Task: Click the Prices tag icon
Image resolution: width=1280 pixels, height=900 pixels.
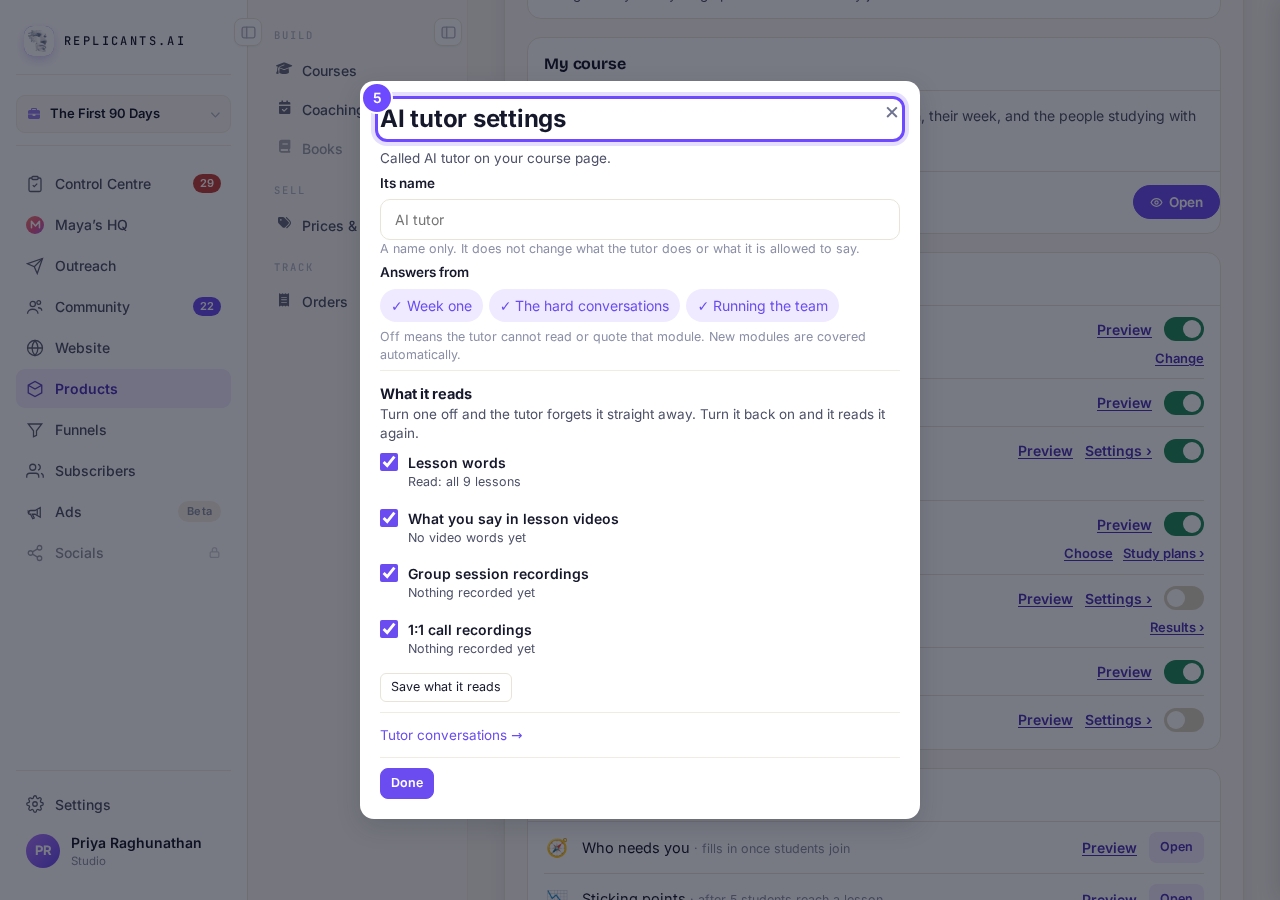Action: (x=285, y=224)
